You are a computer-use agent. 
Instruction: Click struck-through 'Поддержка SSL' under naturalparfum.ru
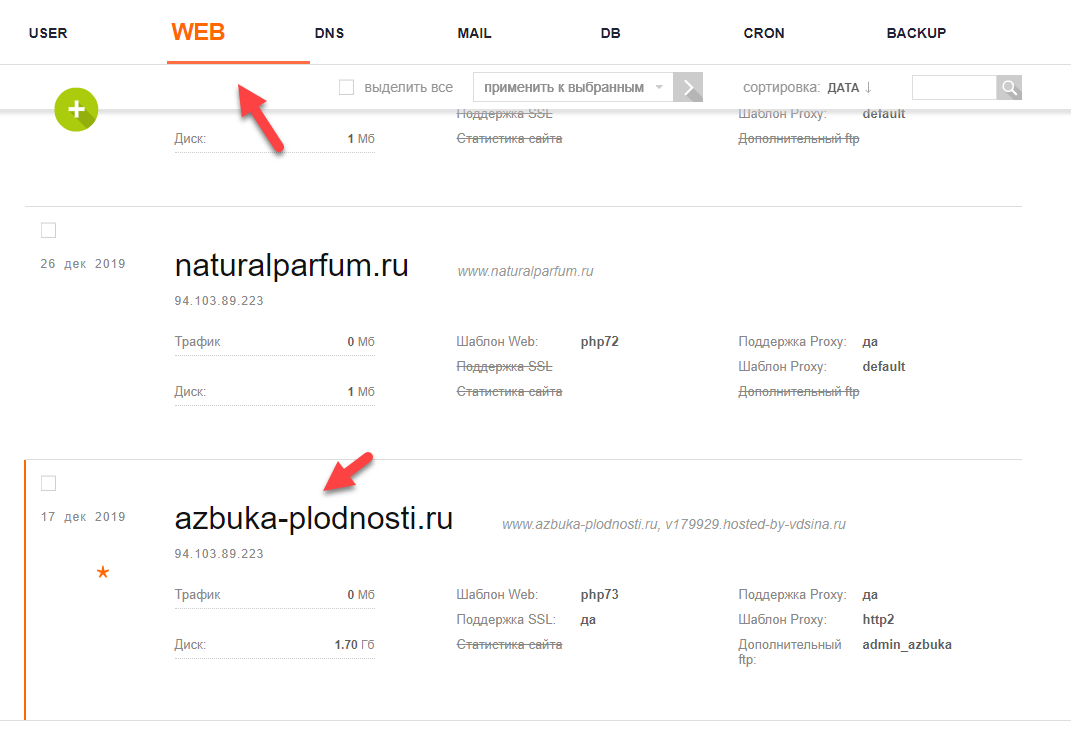pos(504,366)
